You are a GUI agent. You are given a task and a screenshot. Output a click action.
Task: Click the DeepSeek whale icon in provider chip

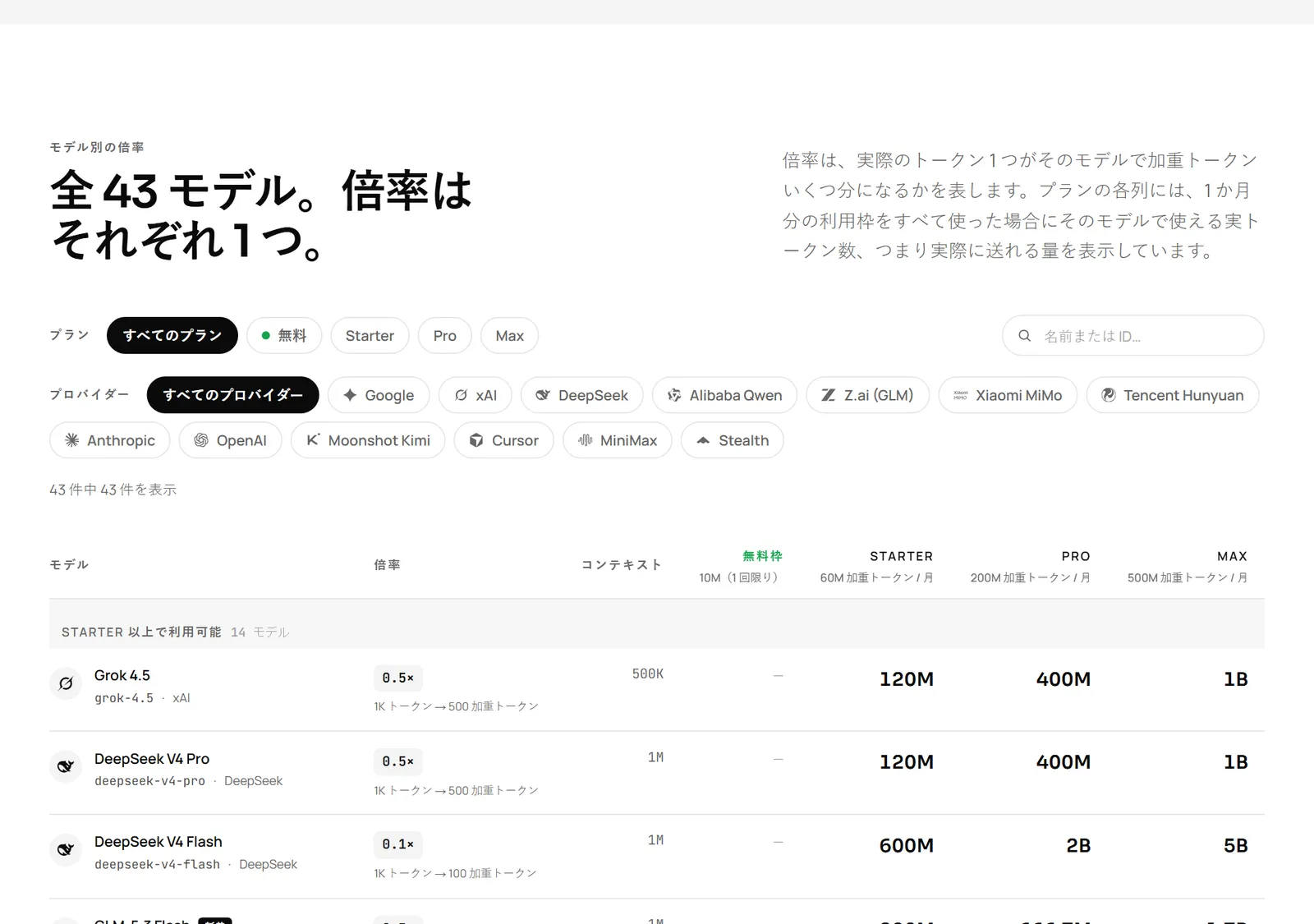543,395
